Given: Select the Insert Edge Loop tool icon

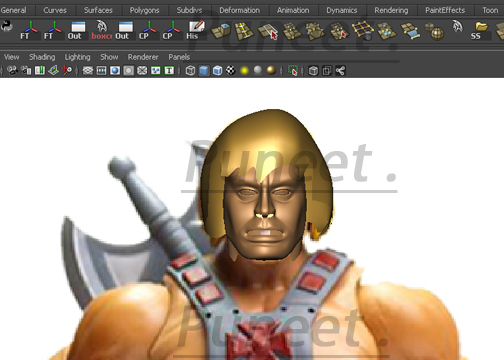Looking at the screenshot, I should tap(244, 31).
